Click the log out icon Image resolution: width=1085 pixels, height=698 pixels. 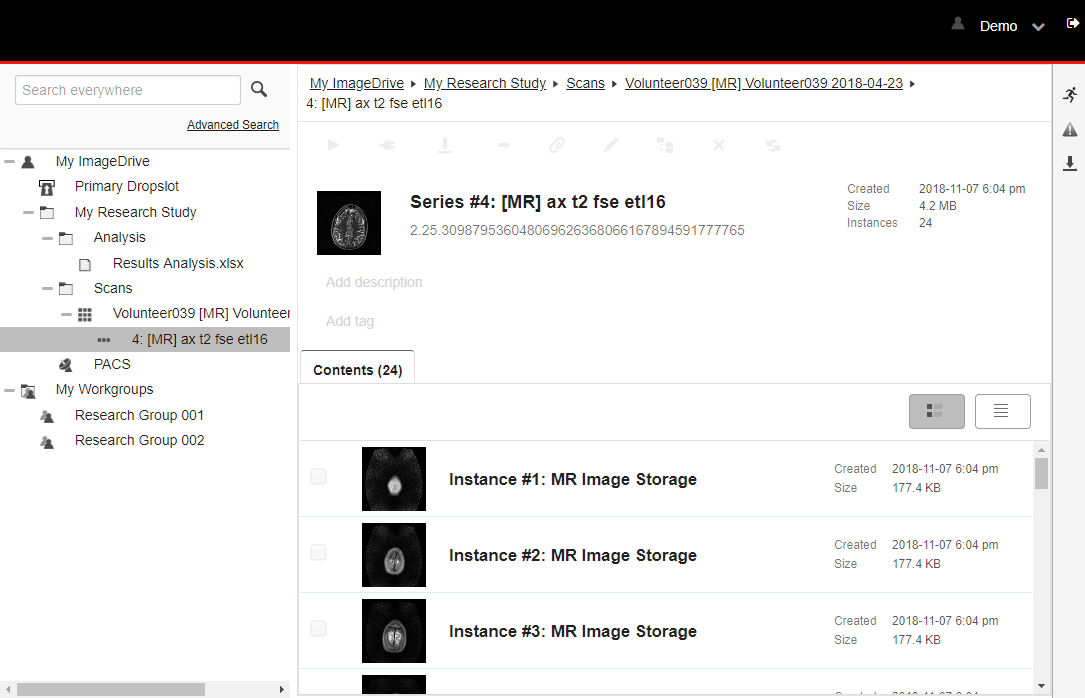click(x=1072, y=24)
